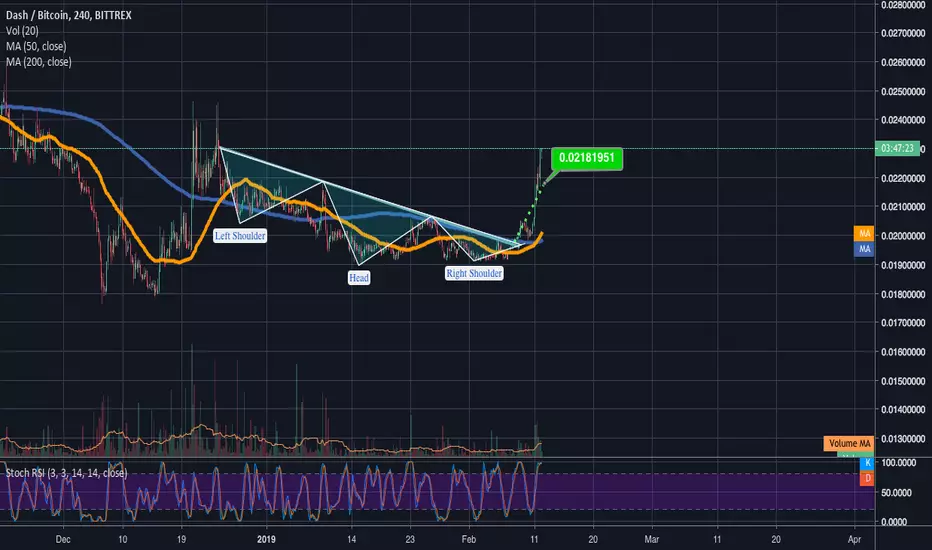932x550 pixels.
Task: Click the 0.02400000 price axis label
Action: [x=903, y=120]
